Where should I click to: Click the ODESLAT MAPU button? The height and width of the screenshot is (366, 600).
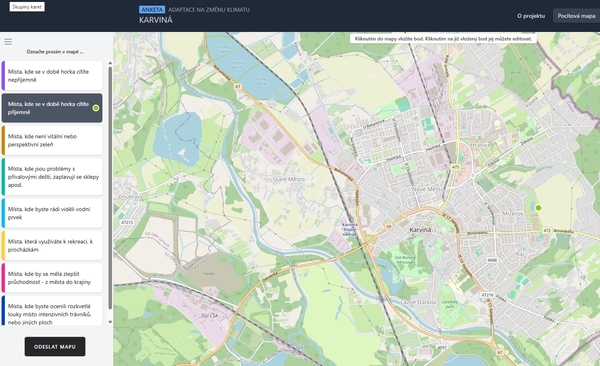coord(55,346)
